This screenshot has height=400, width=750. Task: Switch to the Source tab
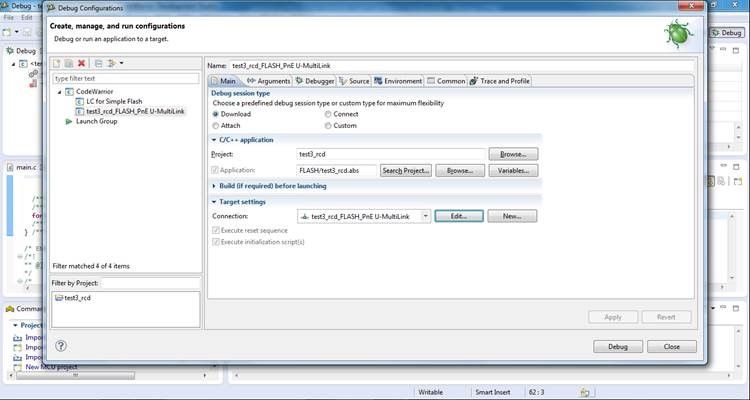click(354, 81)
